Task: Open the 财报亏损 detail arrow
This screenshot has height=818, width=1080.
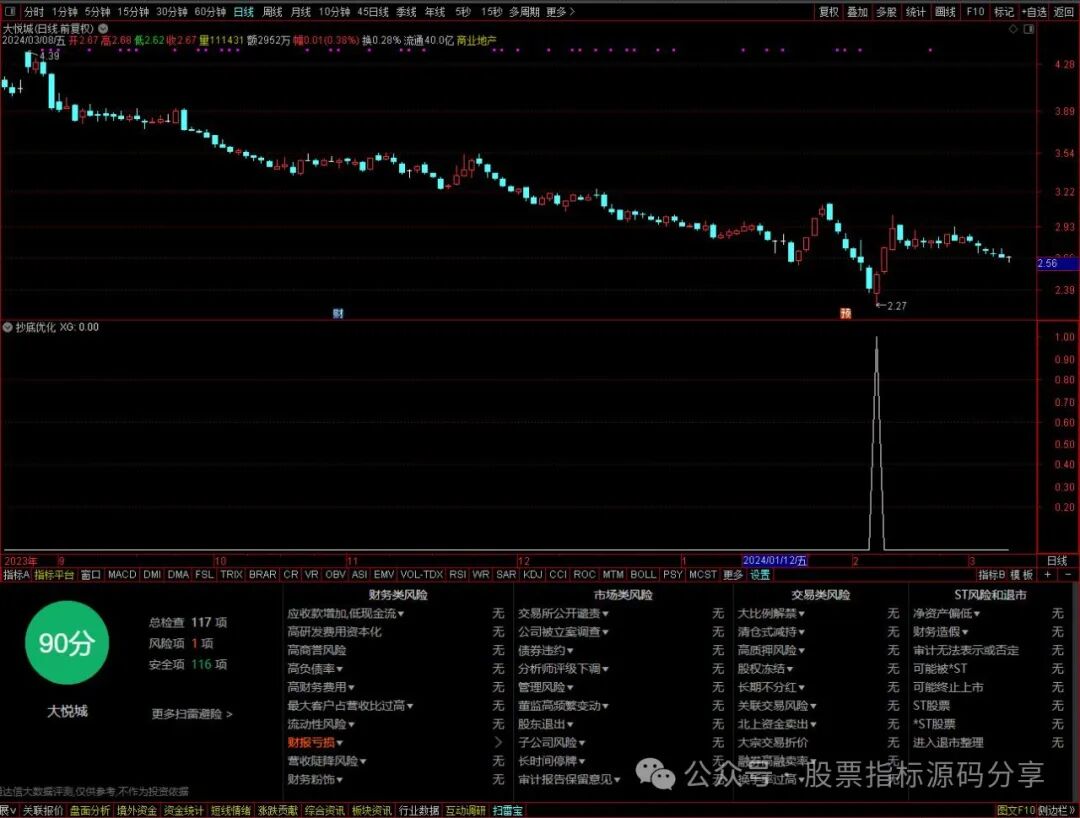Action: tap(498, 742)
